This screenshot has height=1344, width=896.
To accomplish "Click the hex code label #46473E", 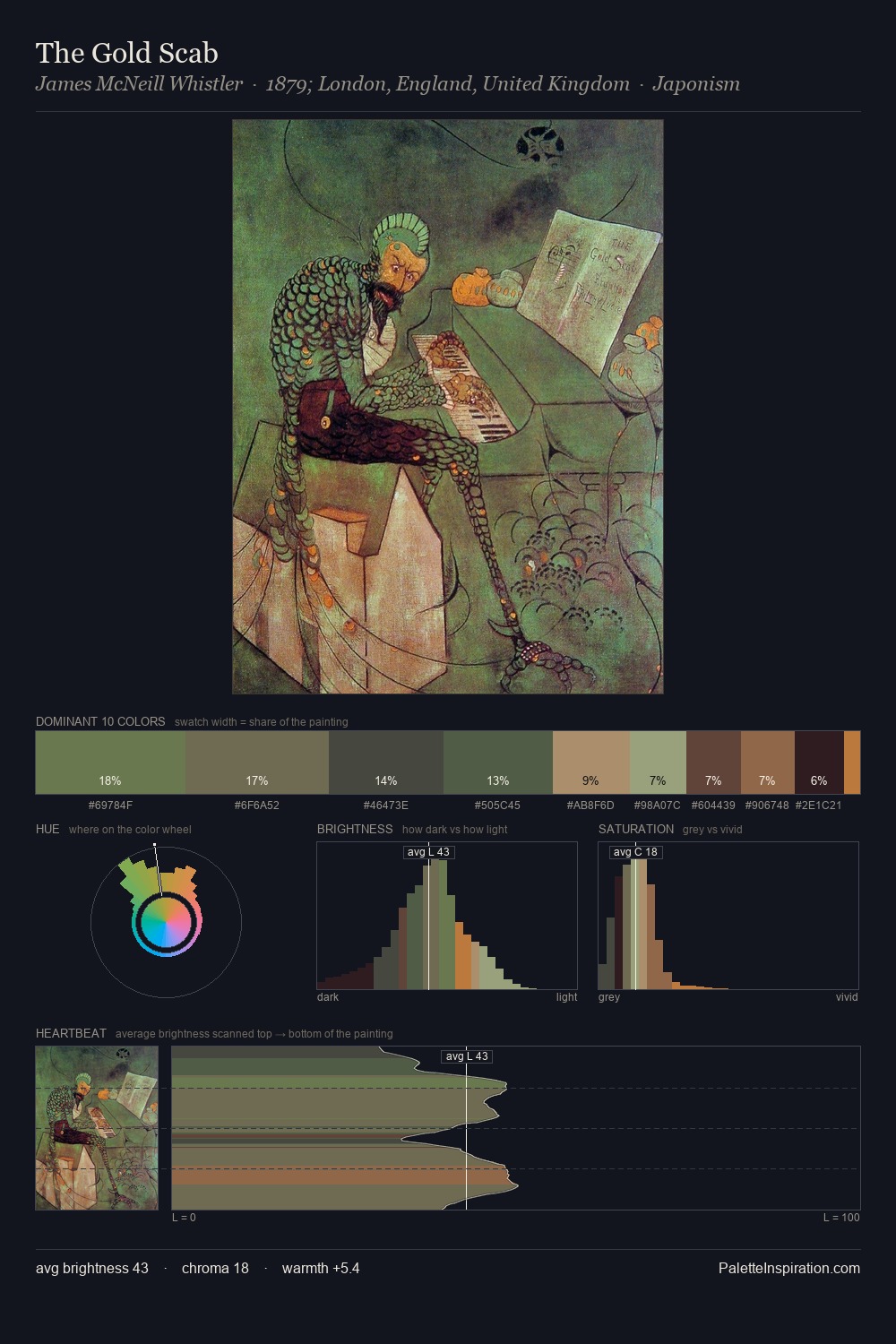I will pos(386,806).
